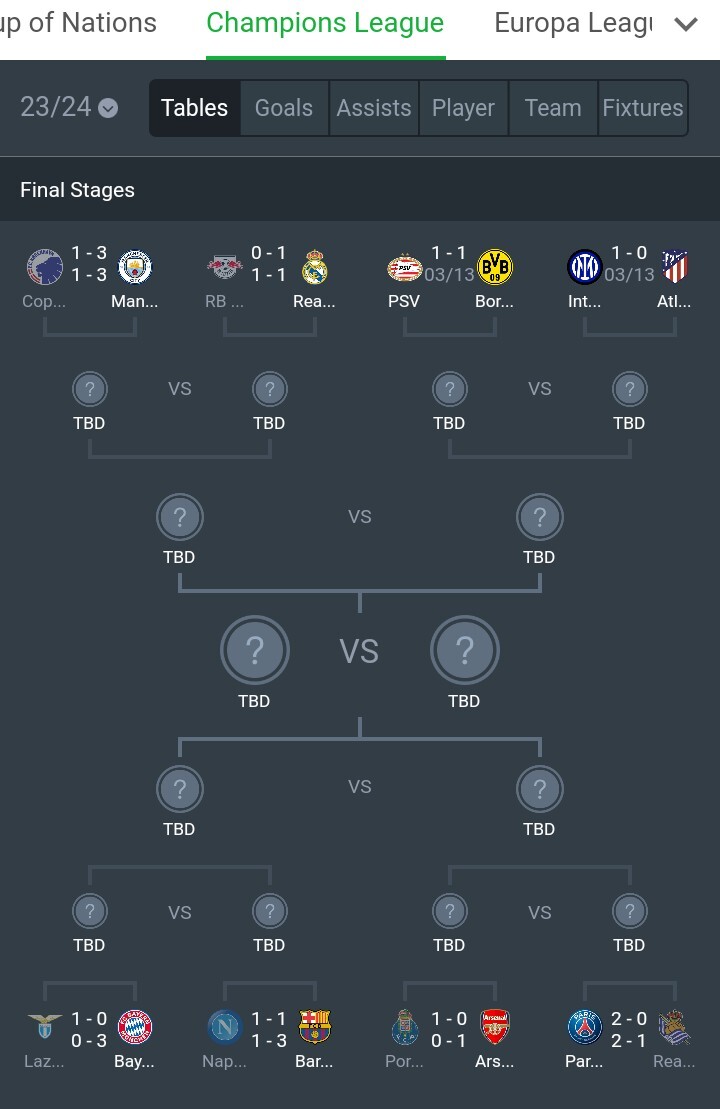Show the Assists tab
720x1109 pixels.
[374, 108]
